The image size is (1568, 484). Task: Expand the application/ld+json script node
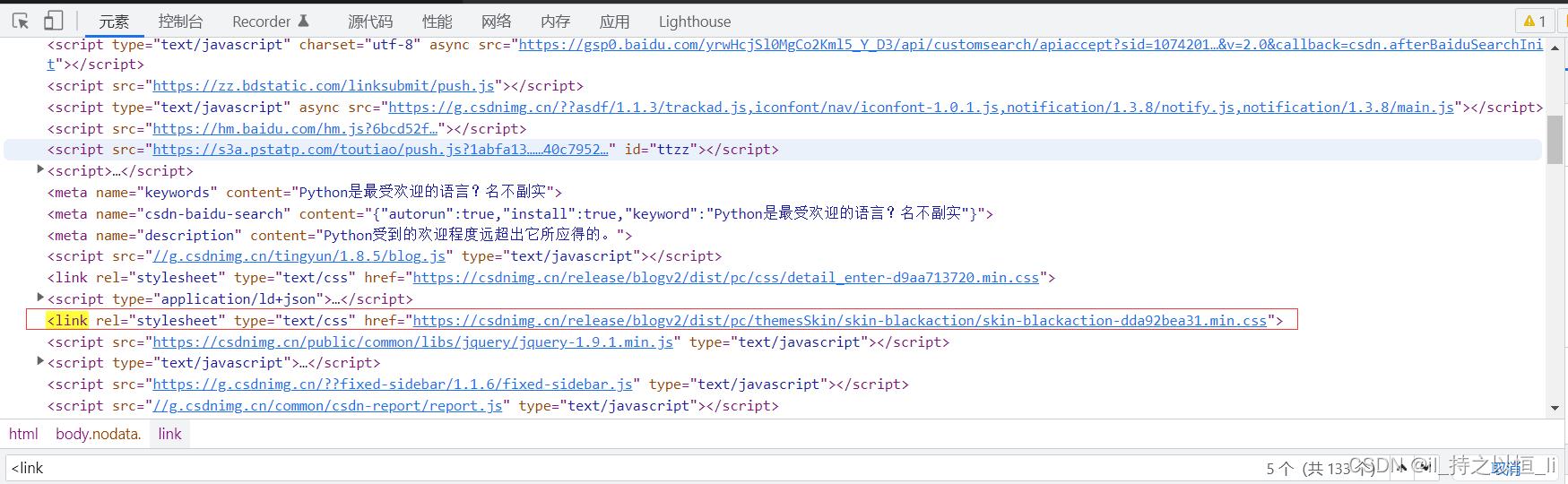pyautogui.click(x=40, y=298)
